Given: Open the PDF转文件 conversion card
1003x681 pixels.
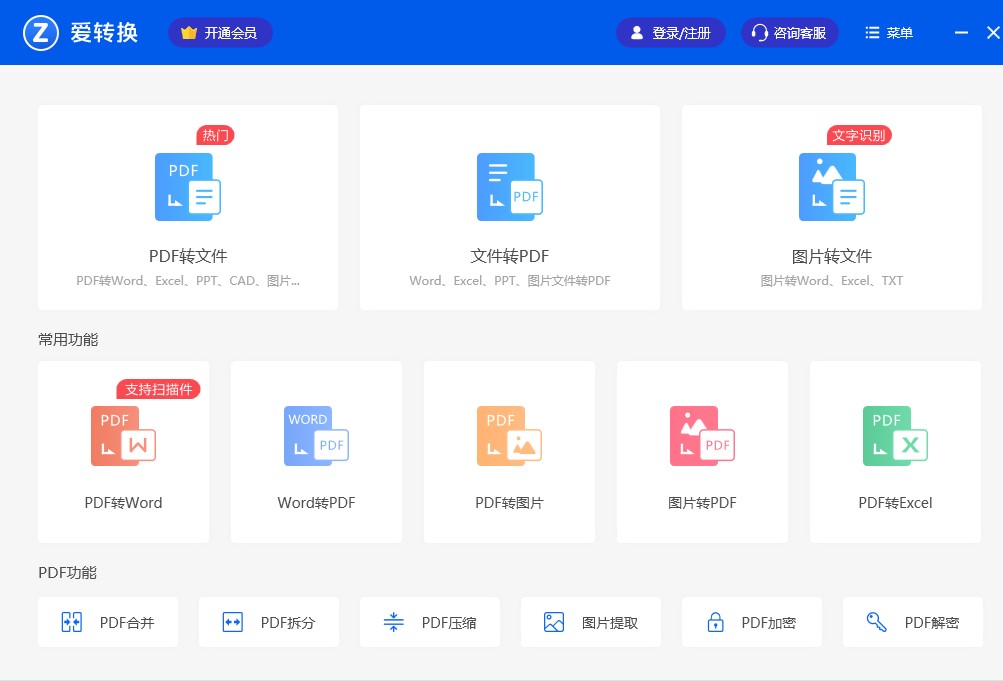Looking at the screenshot, I should (x=187, y=207).
